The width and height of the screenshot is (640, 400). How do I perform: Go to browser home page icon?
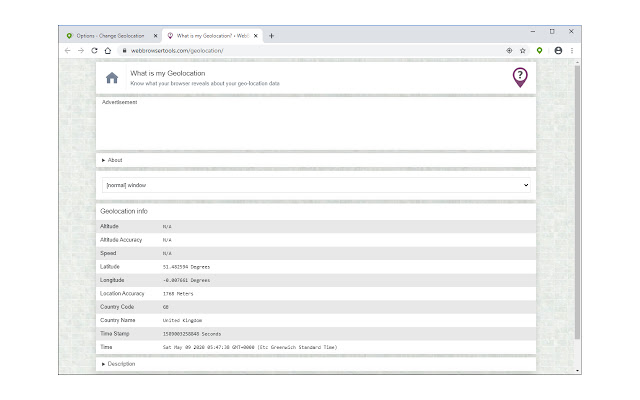108,50
